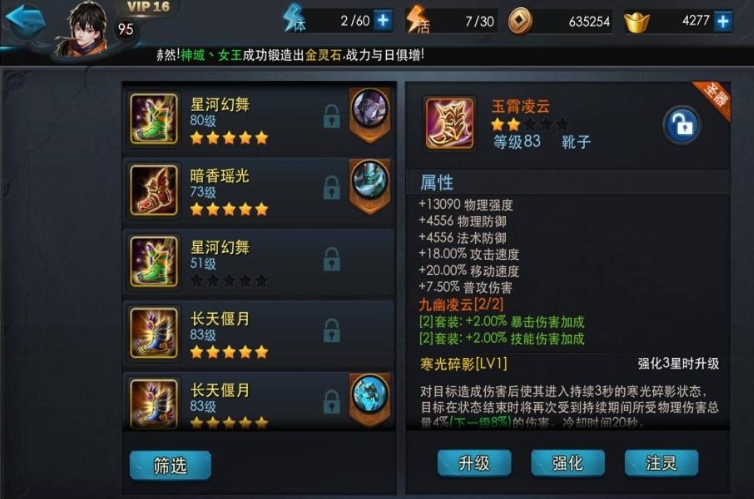Select the 玉霄凌云 boot icon in details
Viewport: 754px width, 499px height.
450,124
